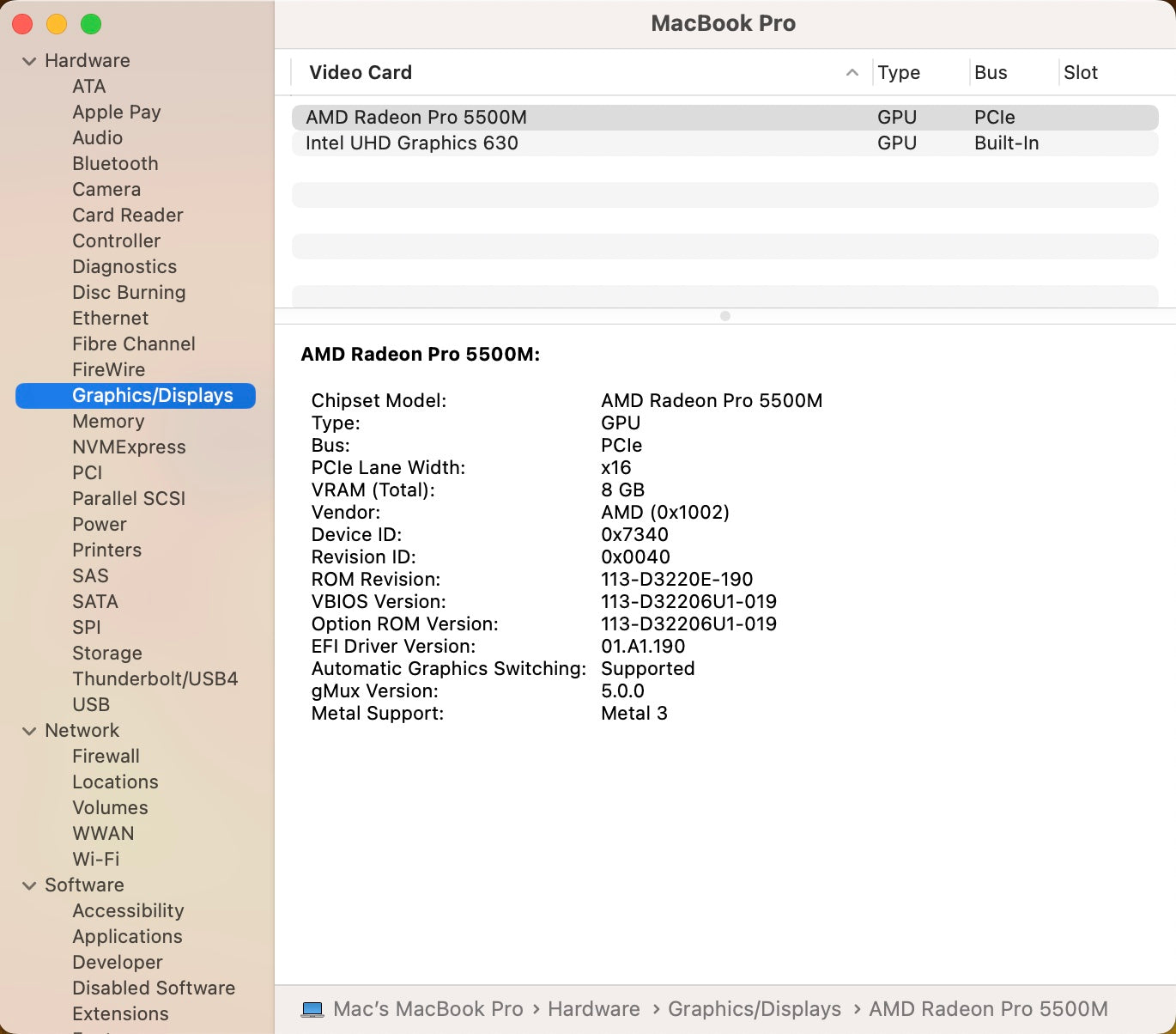Viewport: 1176px width, 1034px height.
Task: Select SPI in the sidebar
Action: (86, 628)
